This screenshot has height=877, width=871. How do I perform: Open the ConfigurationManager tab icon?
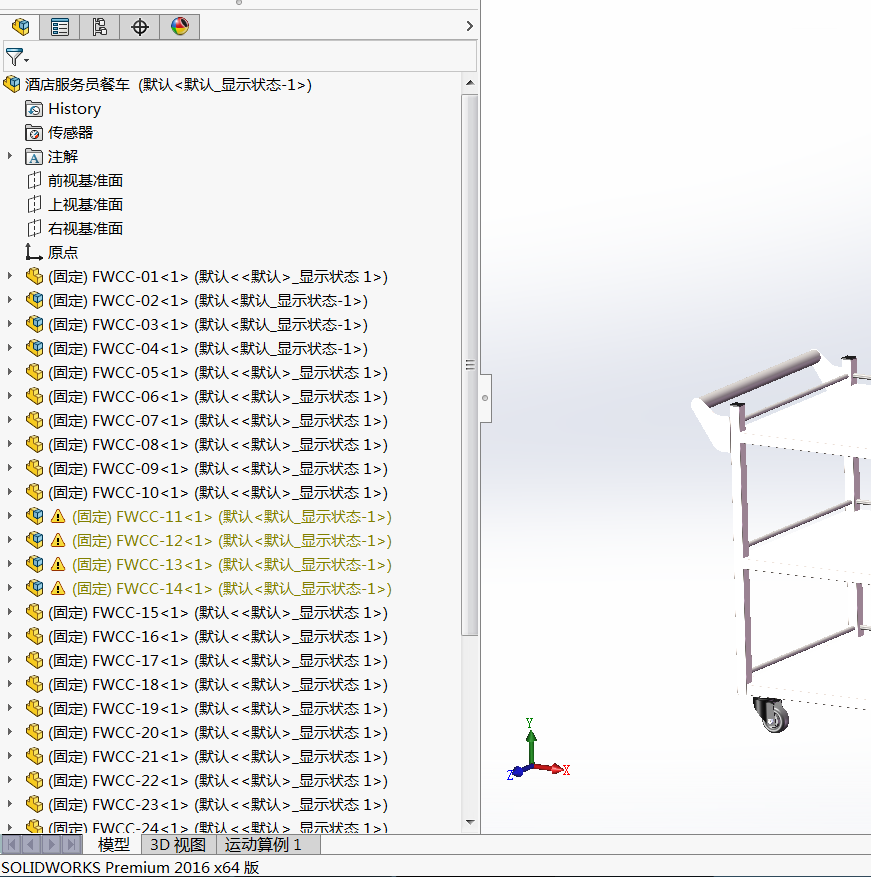(100, 27)
